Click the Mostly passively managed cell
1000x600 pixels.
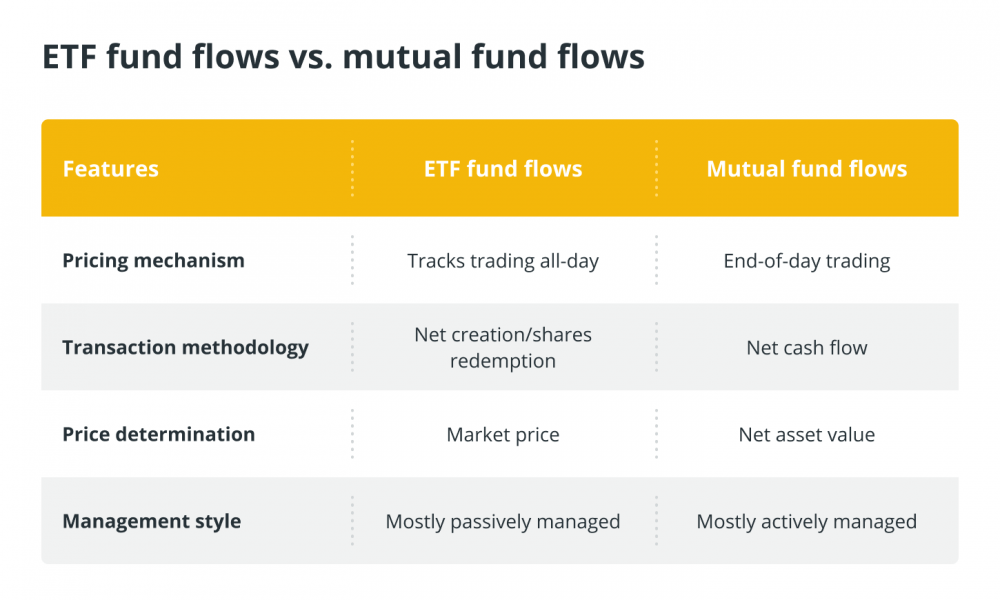pos(503,522)
